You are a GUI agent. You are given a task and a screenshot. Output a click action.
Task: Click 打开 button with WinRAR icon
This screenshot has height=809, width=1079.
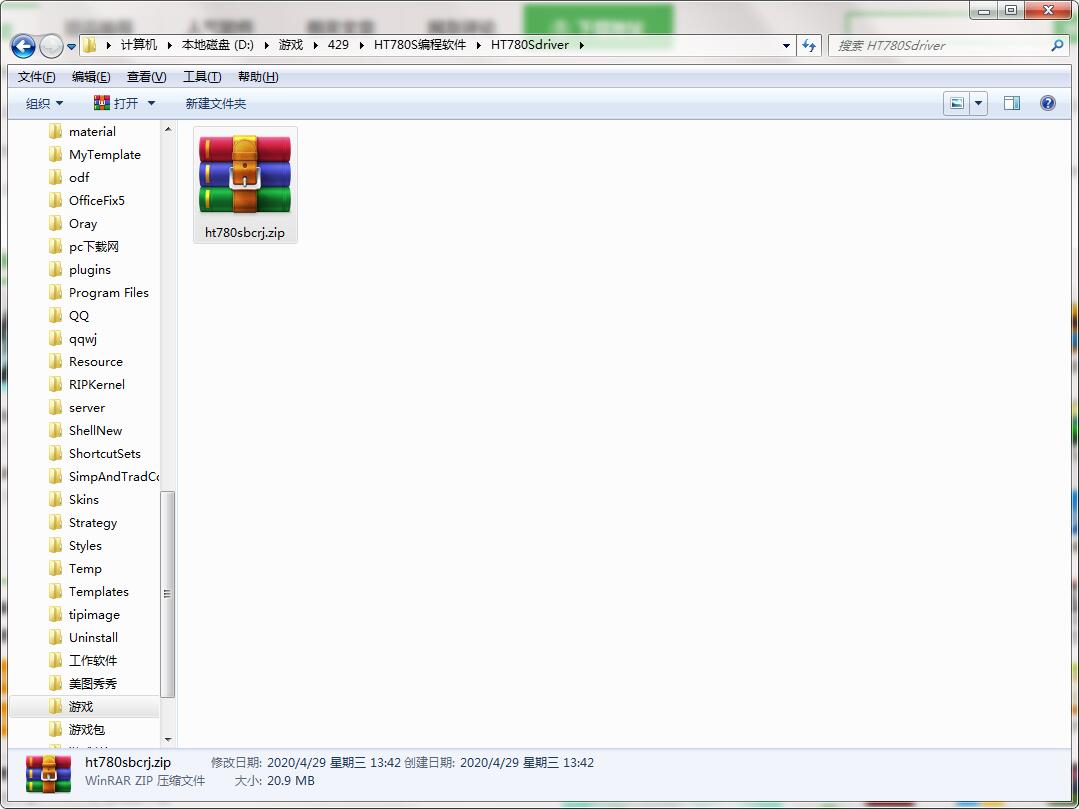pyautogui.click(x=116, y=103)
